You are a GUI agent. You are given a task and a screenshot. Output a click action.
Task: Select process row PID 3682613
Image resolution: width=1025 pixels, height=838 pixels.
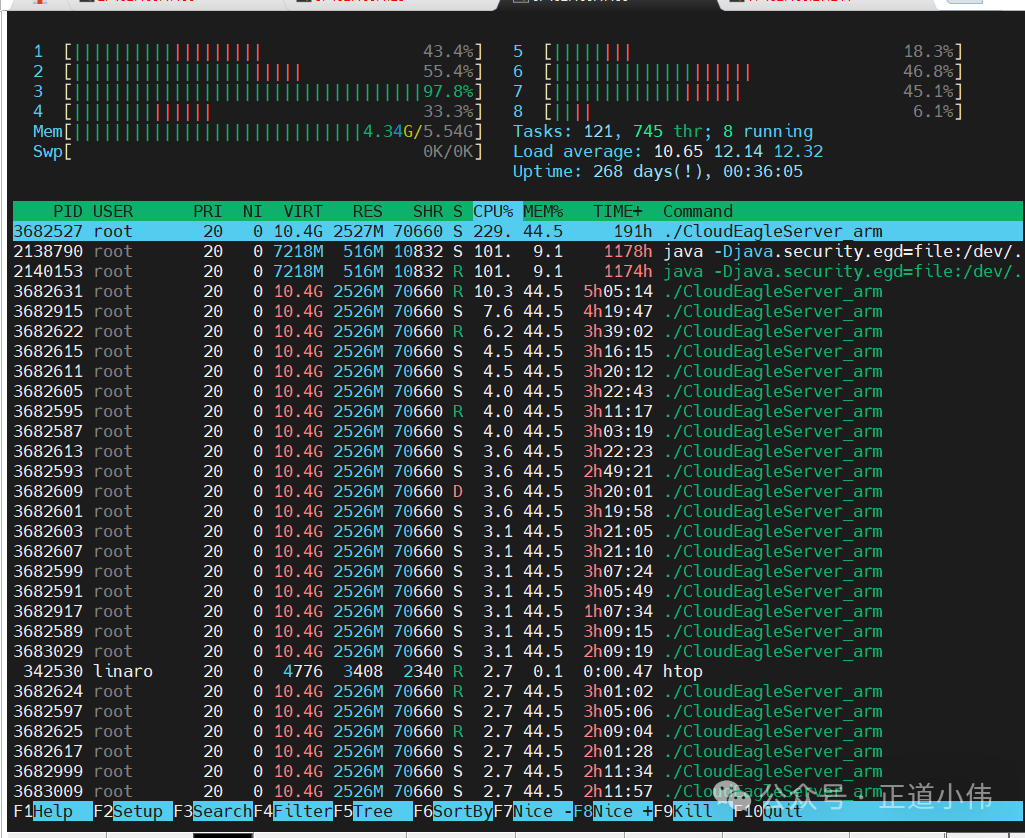518,451
